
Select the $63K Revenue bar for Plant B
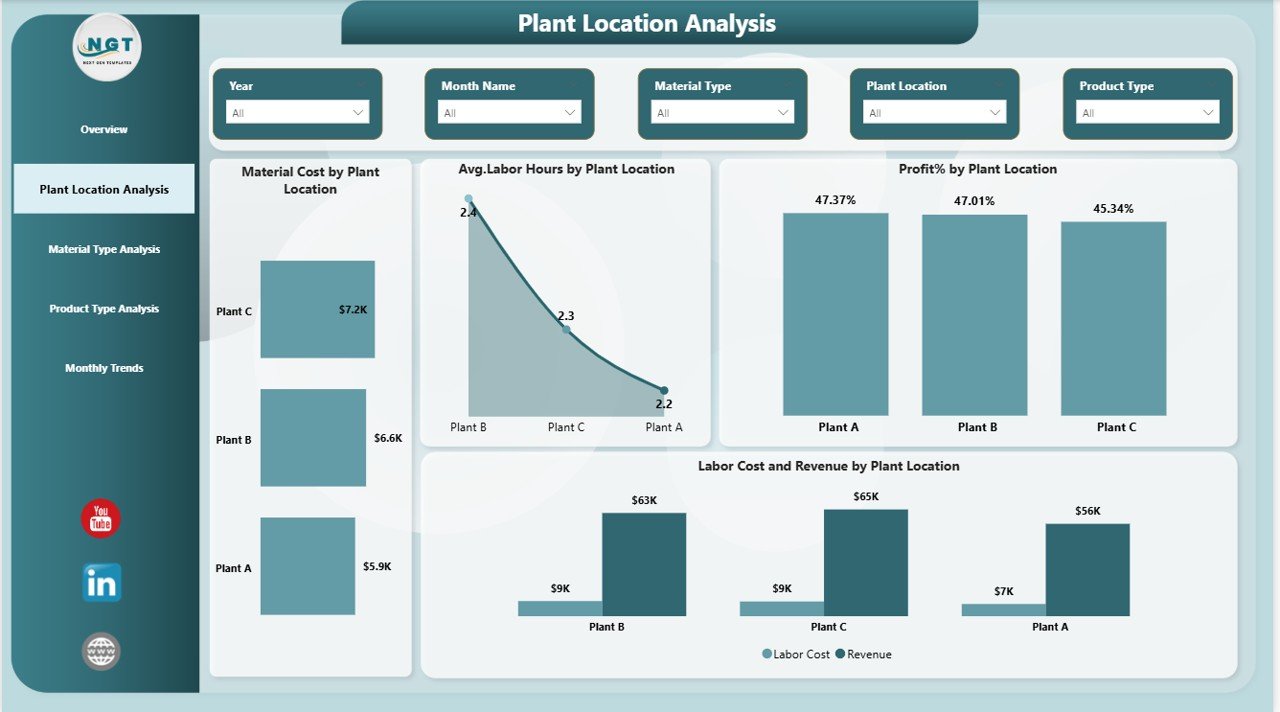tap(643, 562)
